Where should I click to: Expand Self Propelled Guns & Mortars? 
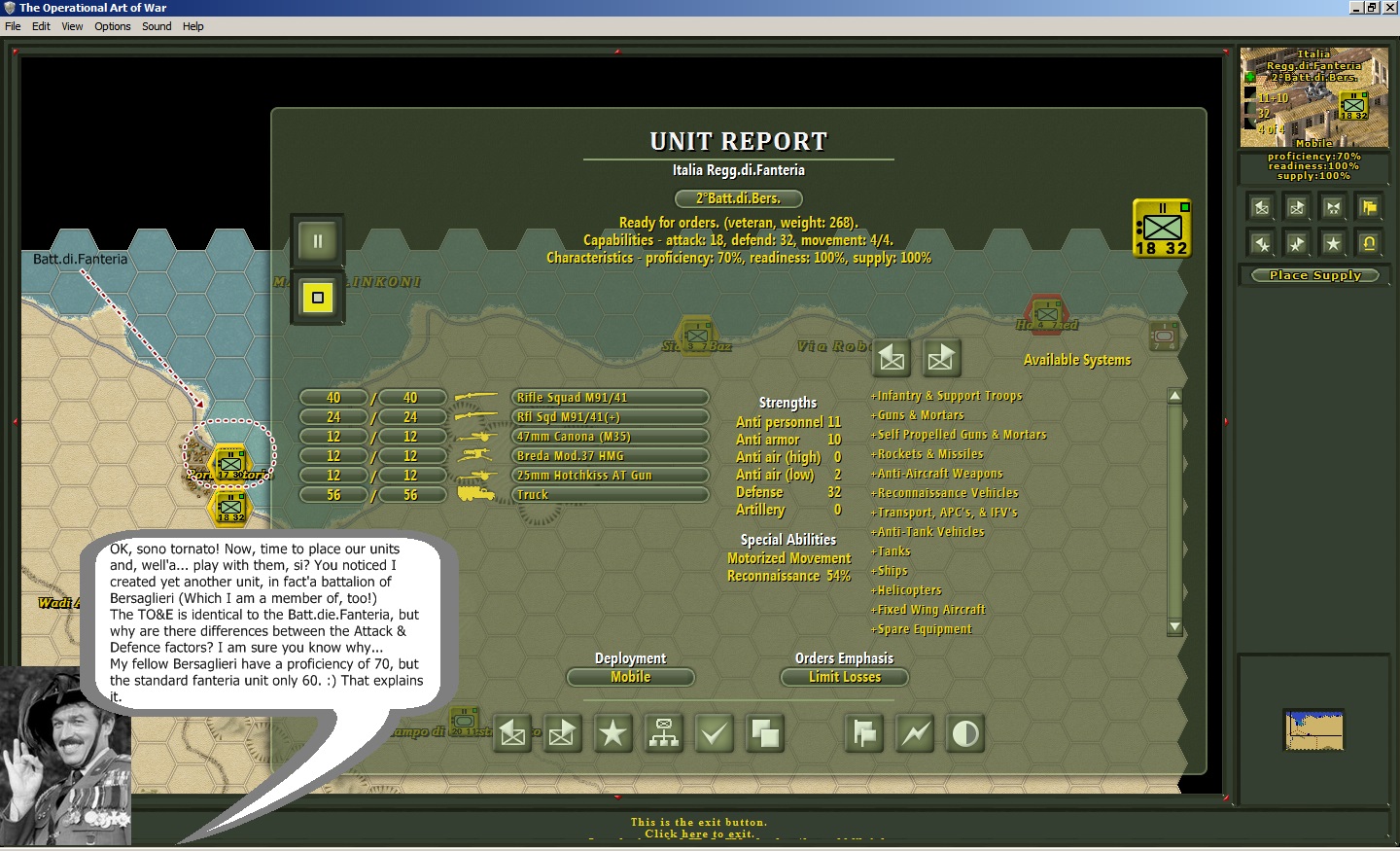tap(959, 435)
